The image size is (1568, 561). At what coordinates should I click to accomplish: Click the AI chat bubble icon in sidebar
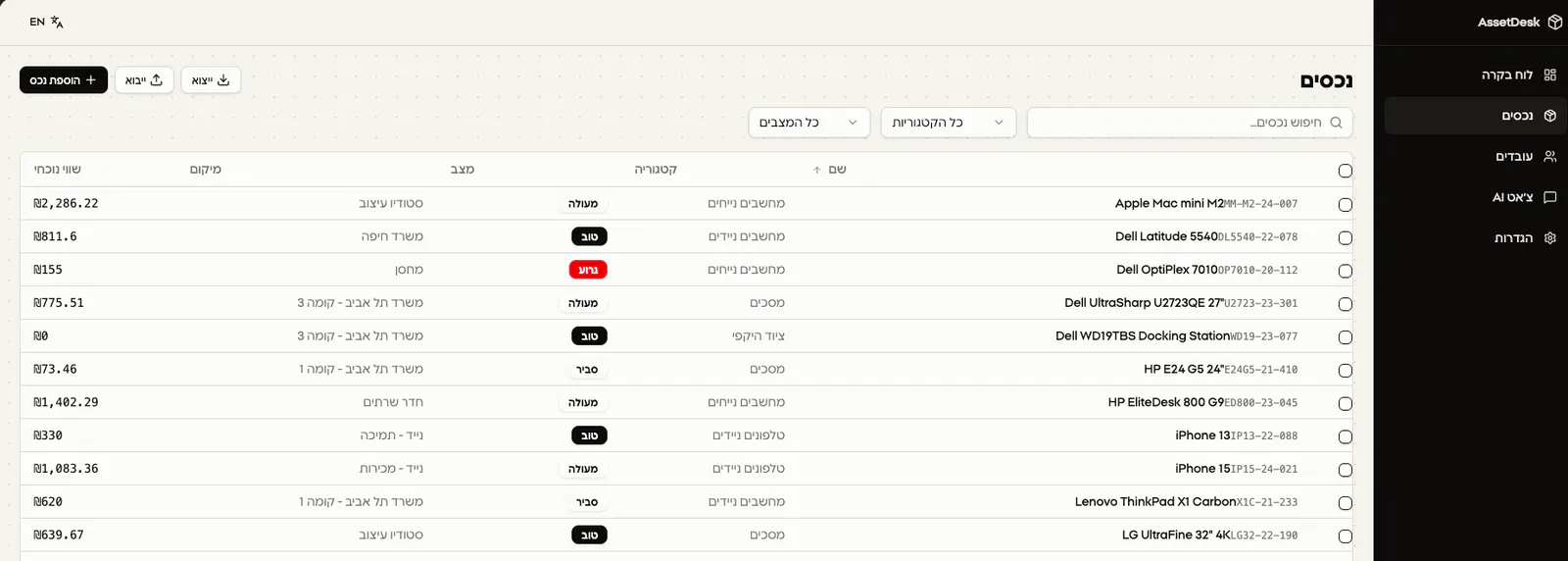pyautogui.click(x=1549, y=197)
